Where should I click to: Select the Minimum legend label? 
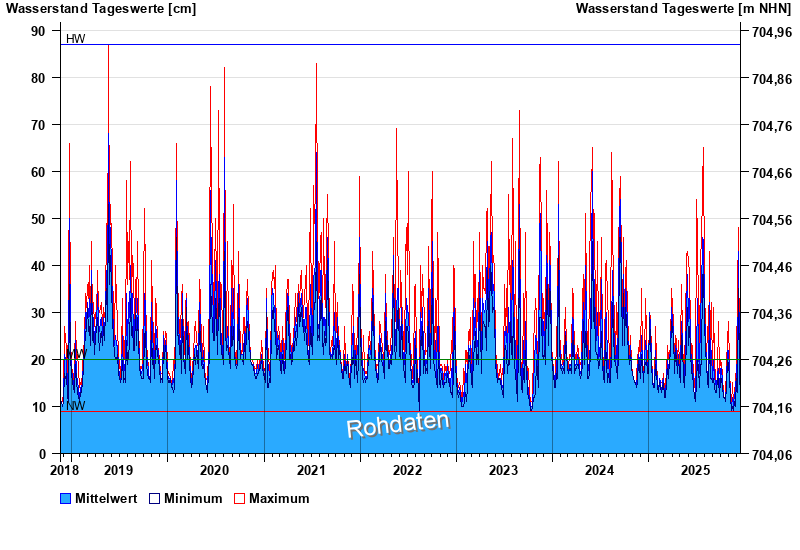(x=193, y=498)
